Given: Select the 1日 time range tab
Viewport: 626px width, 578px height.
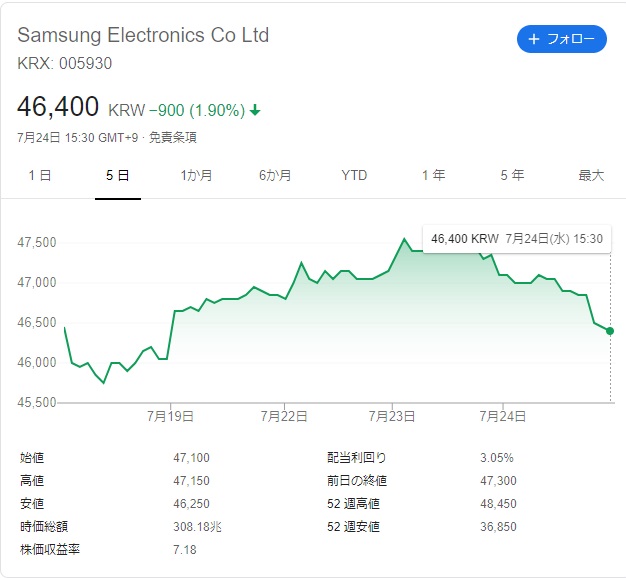Looking at the screenshot, I should (x=39, y=175).
